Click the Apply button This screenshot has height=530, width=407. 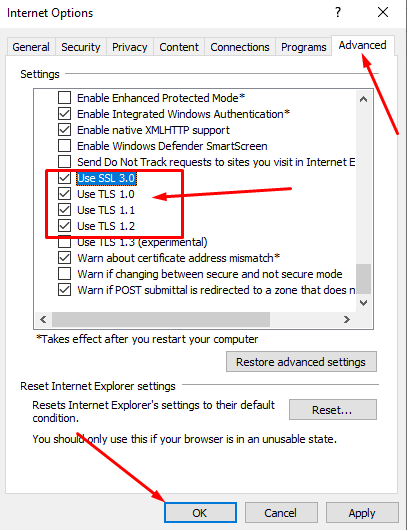(362, 513)
